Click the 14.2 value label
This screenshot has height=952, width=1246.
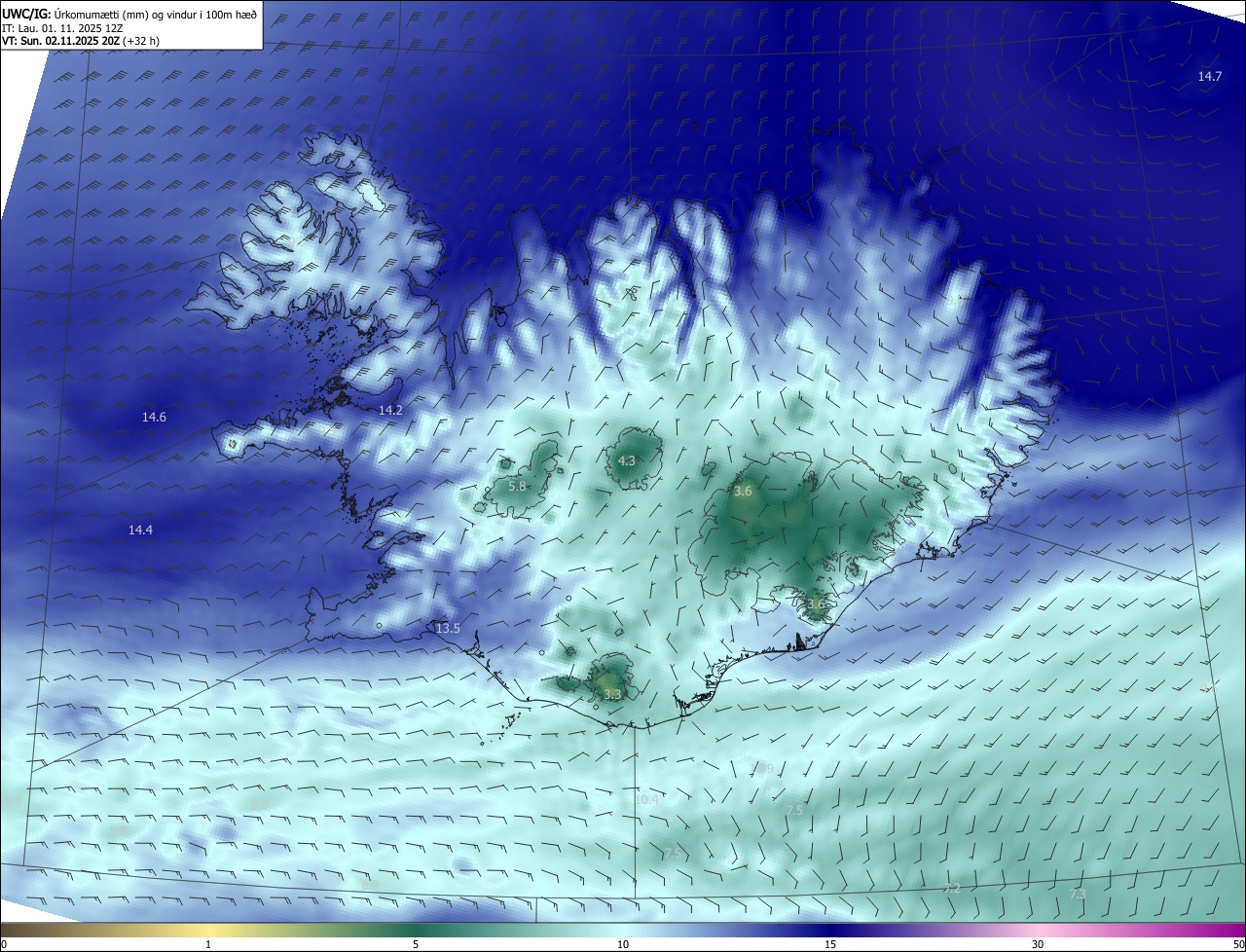[x=390, y=411]
